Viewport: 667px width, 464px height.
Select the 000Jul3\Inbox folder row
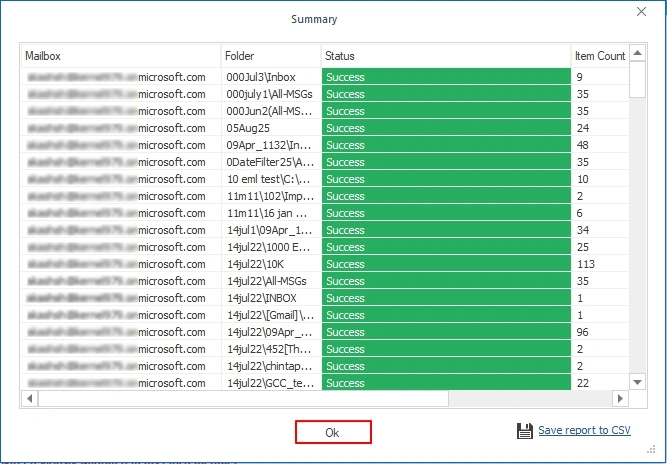270,77
